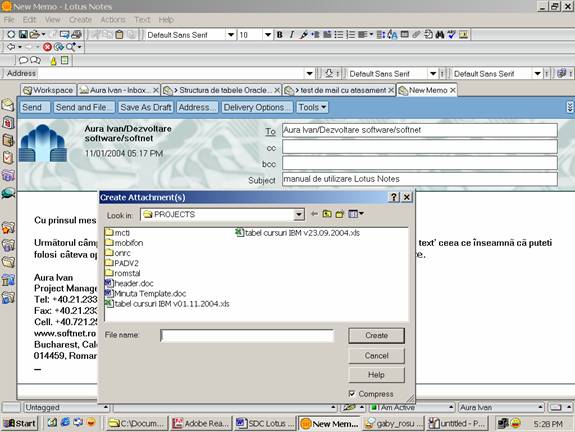Click the dialog Help question mark
Screen dimensions: 575x432
393,197
